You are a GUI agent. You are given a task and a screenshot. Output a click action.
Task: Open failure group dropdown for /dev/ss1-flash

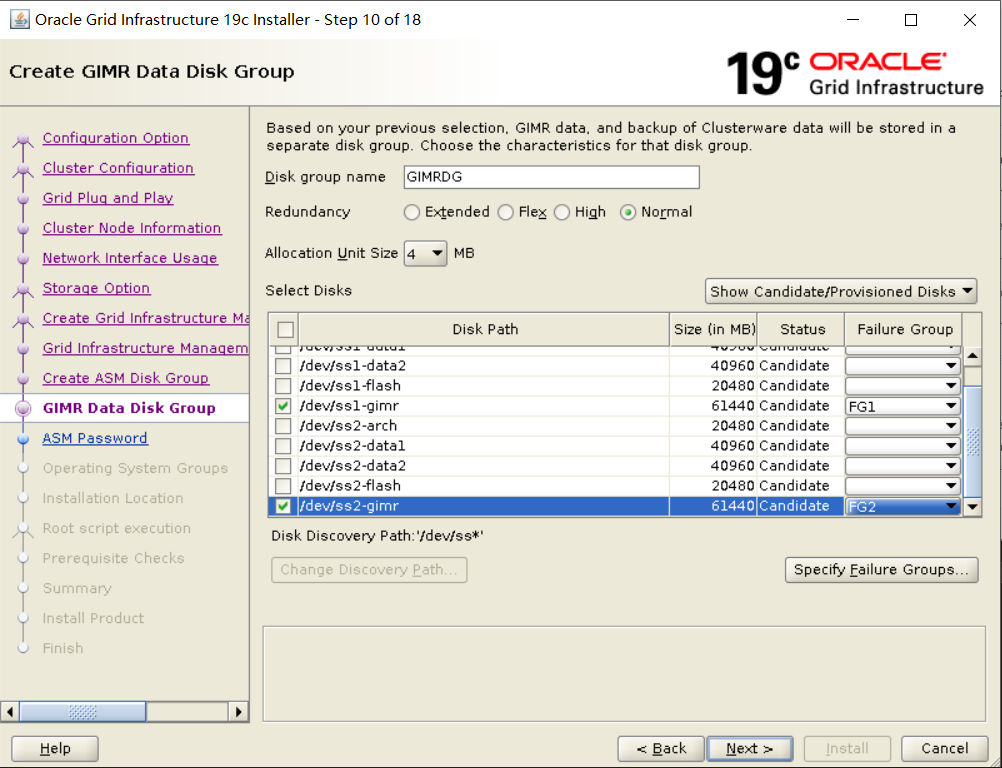(x=902, y=386)
